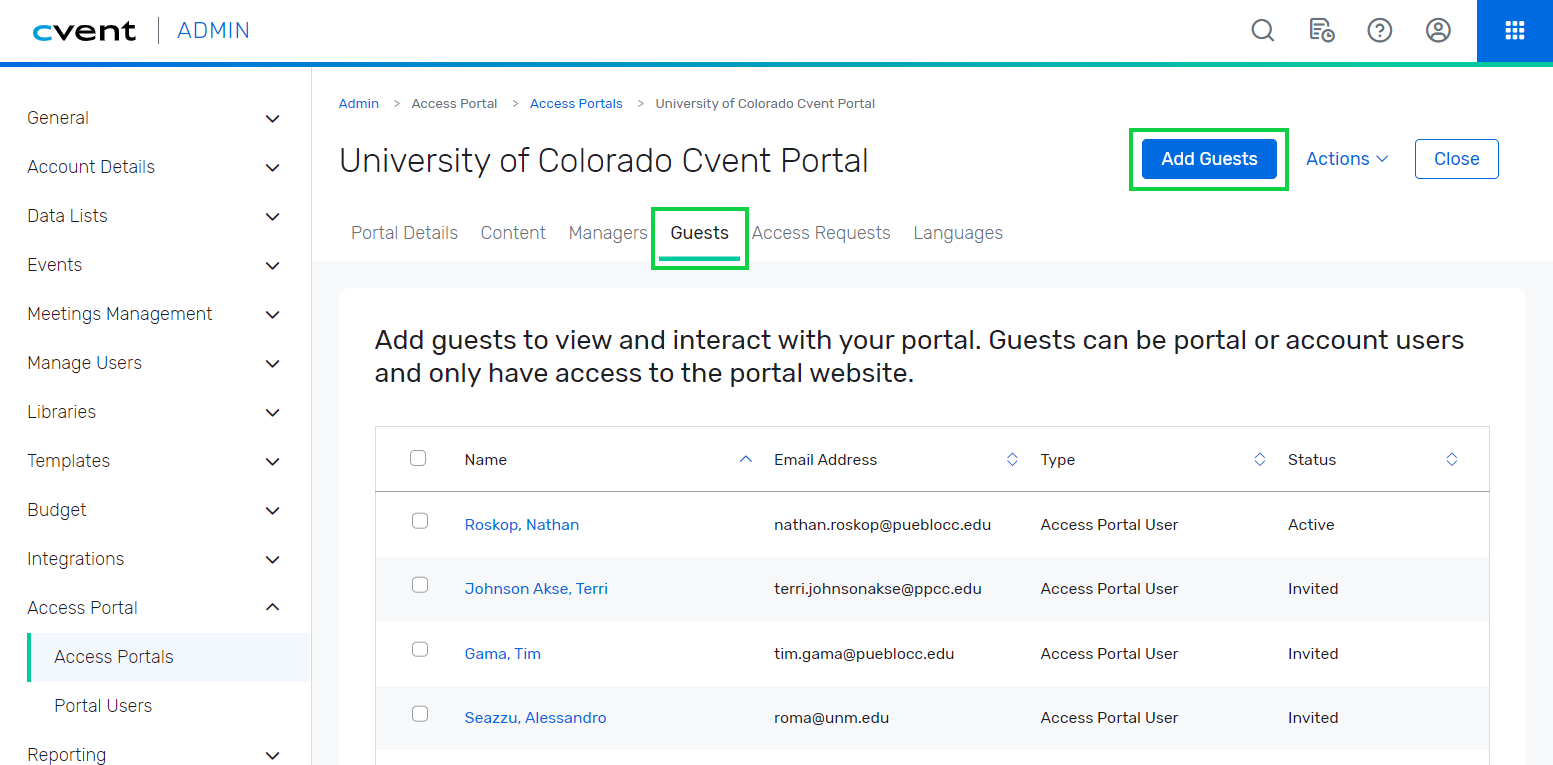
Task: Click the Close button
Action: point(1456,159)
